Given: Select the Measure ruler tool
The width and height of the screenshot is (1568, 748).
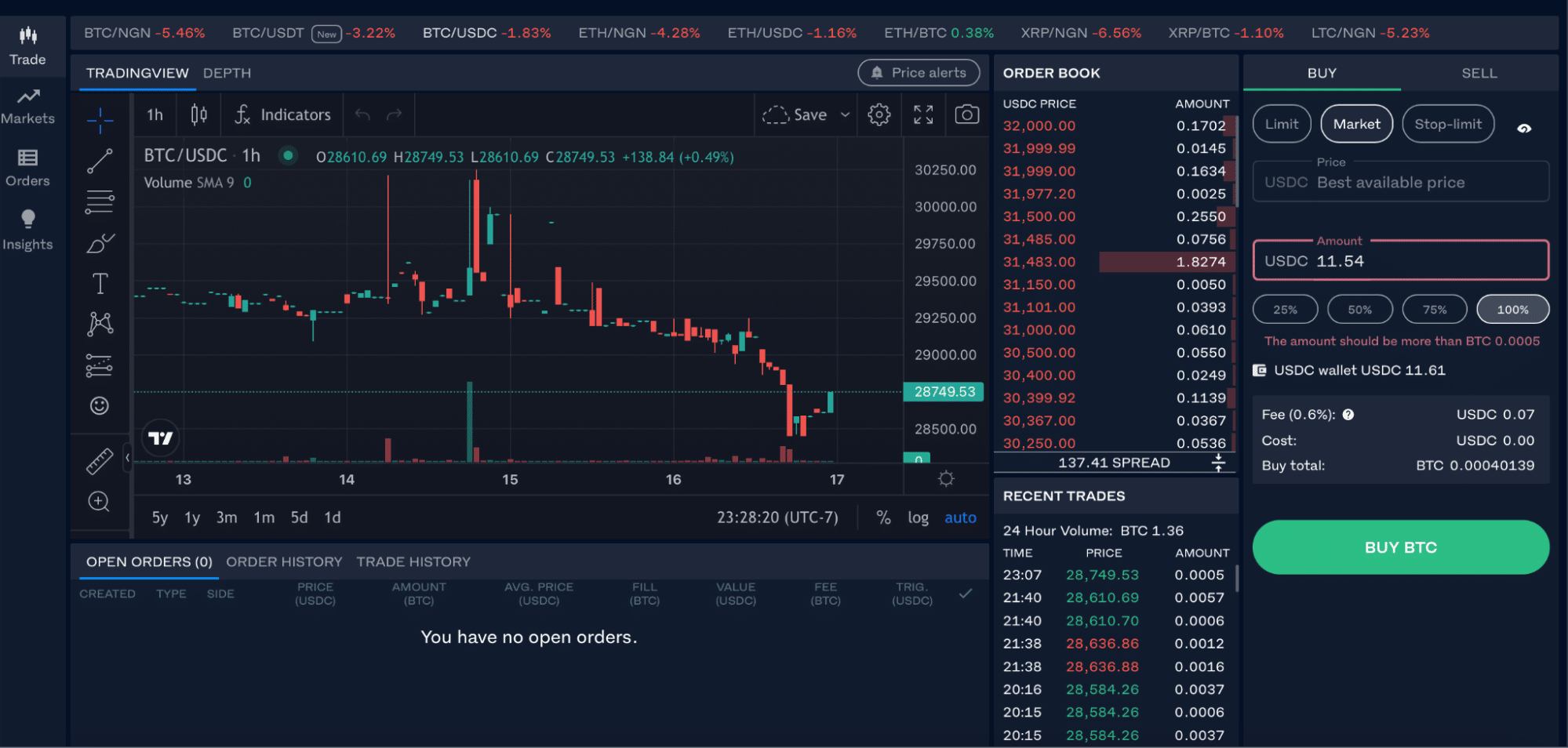Looking at the screenshot, I should point(100,462).
